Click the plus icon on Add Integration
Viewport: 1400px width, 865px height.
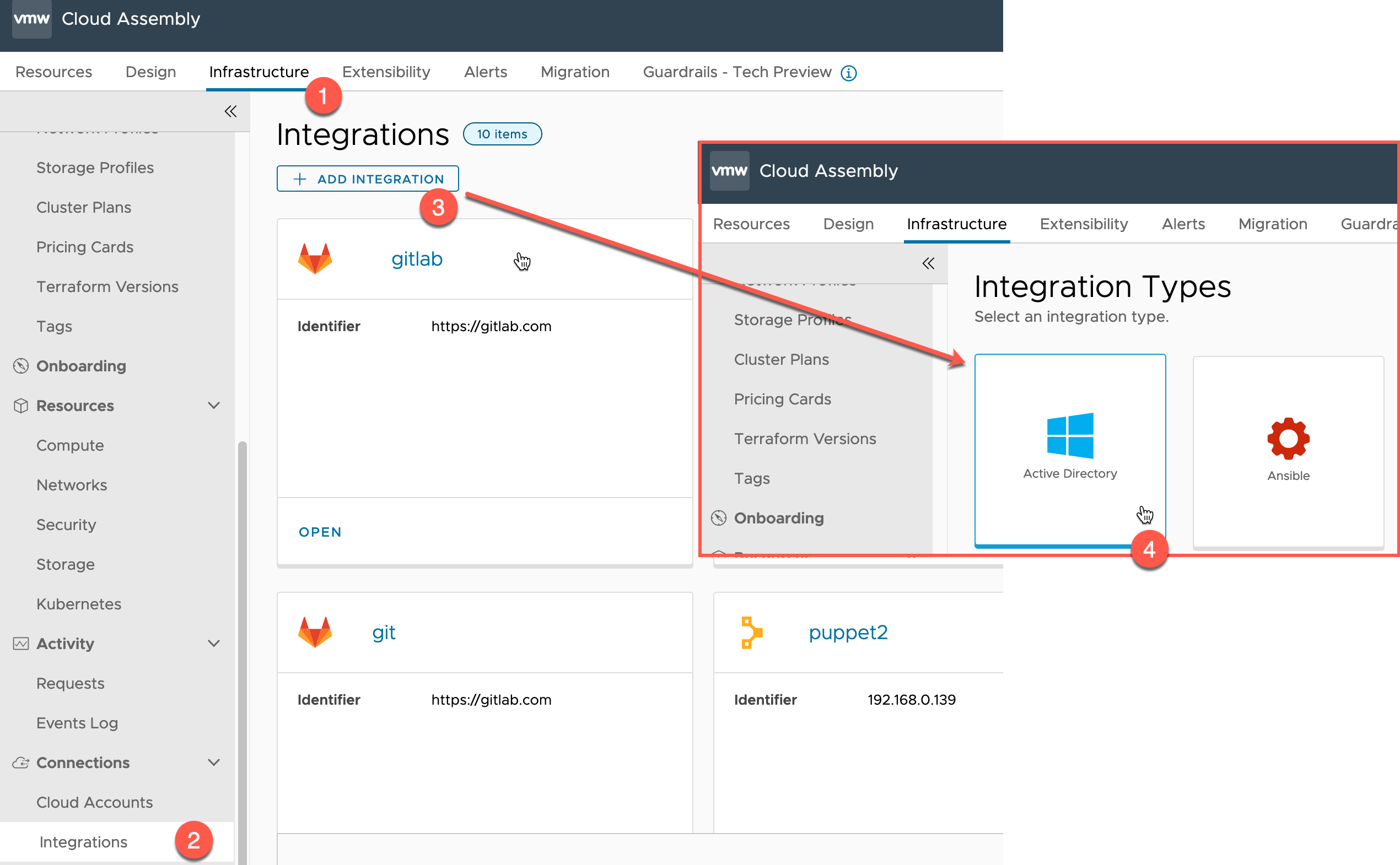(x=300, y=179)
